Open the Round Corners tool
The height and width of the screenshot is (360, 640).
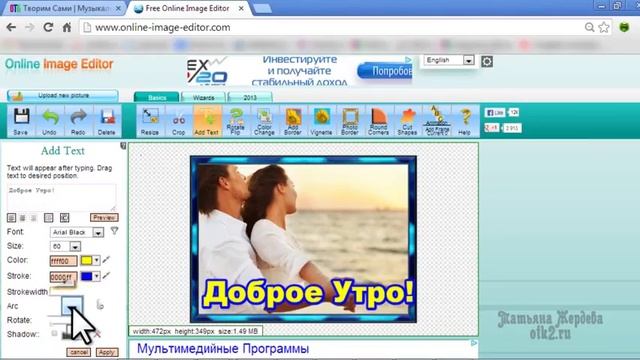point(378,121)
